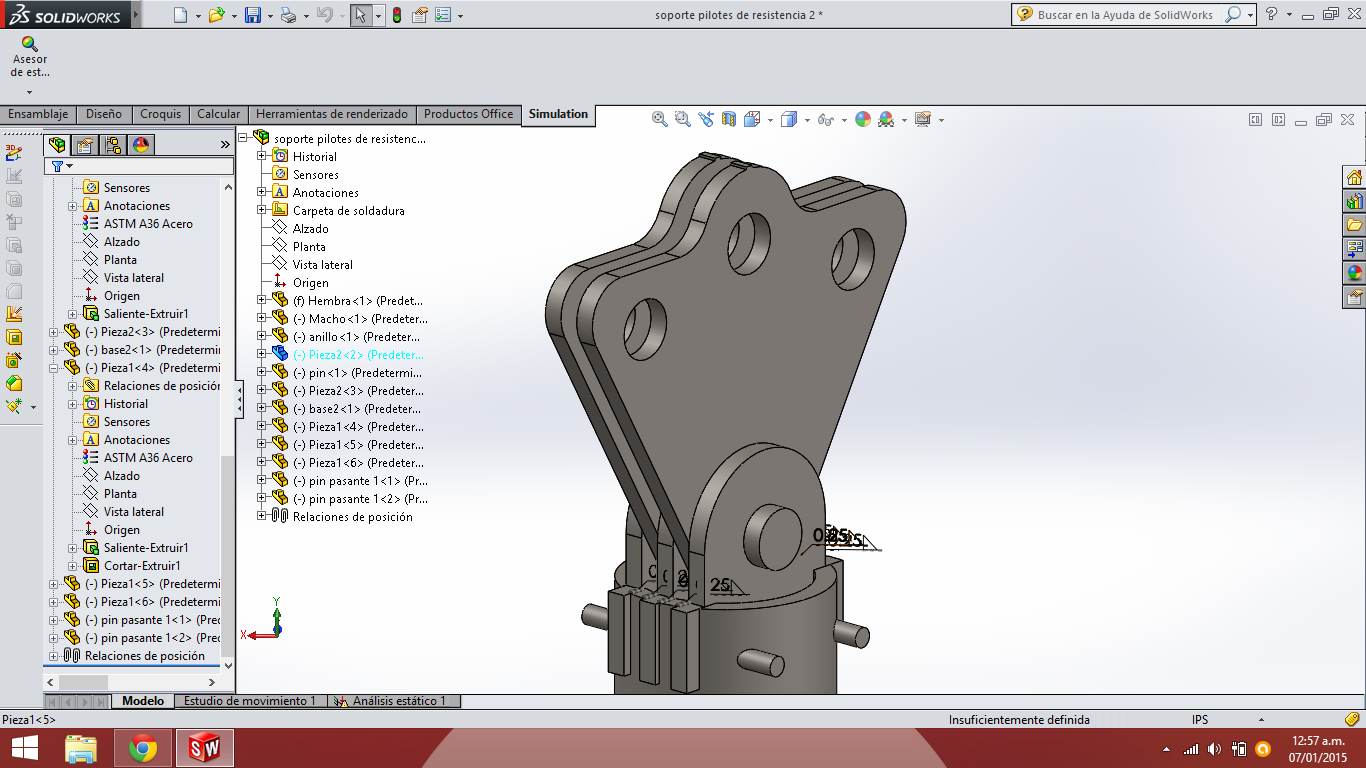Viewport: 1366px width, 768px height.
Task: Expand Pieza2<3> node in left tree
Action: coord(54,332)
